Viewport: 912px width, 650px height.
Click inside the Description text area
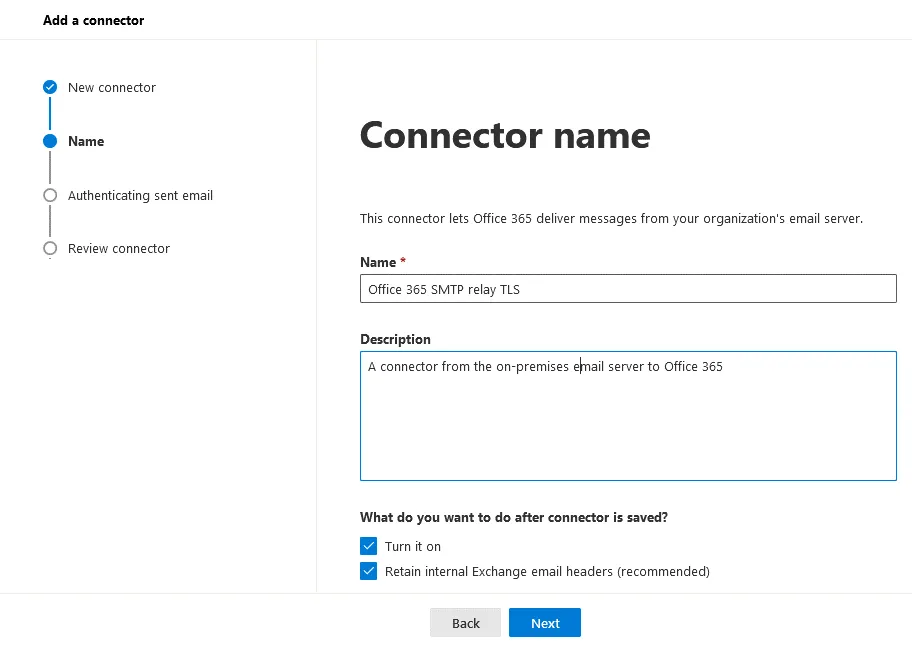[628, 420]
